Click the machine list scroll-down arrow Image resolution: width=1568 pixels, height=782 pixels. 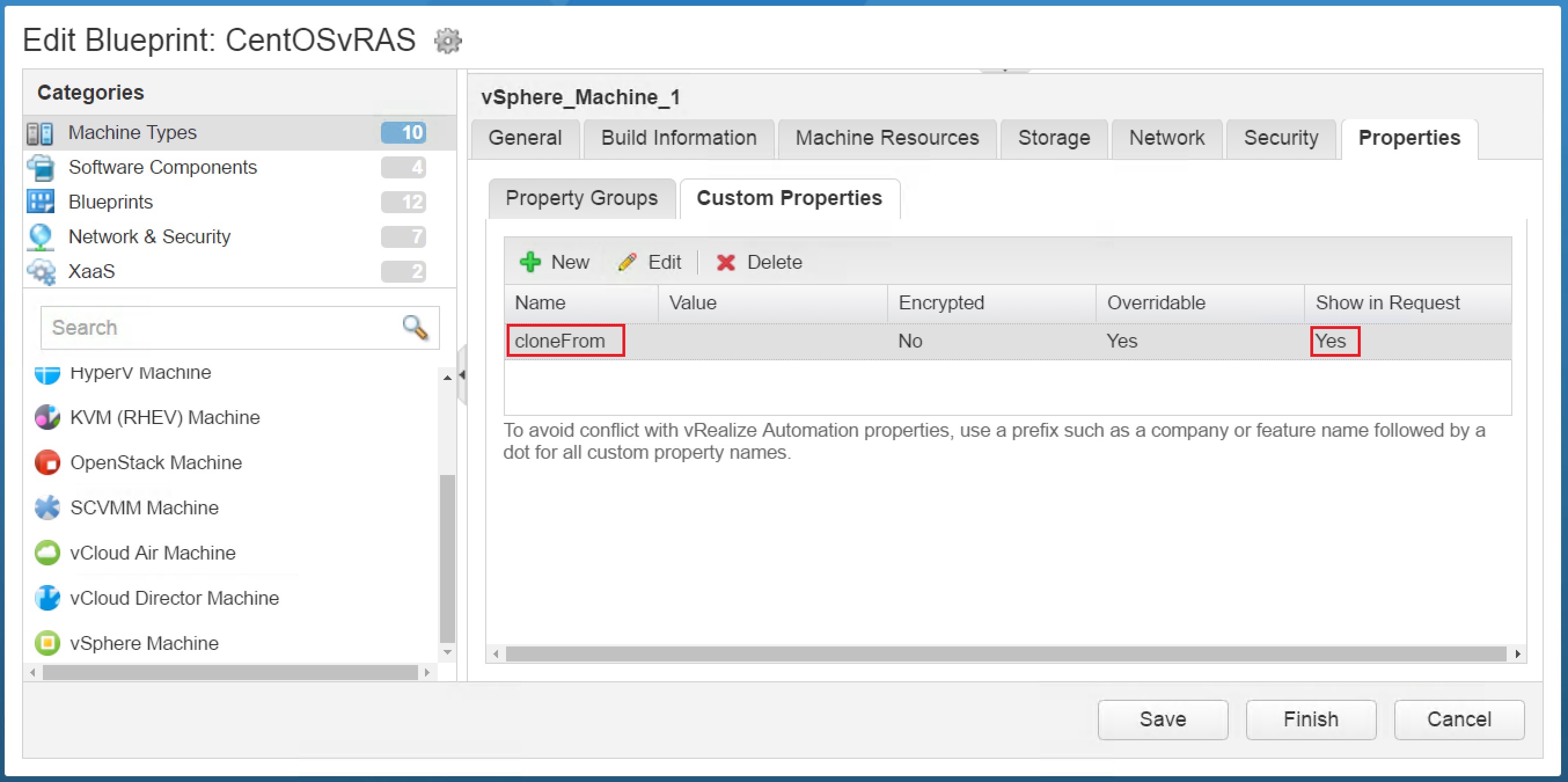click(x=448, y=652)
